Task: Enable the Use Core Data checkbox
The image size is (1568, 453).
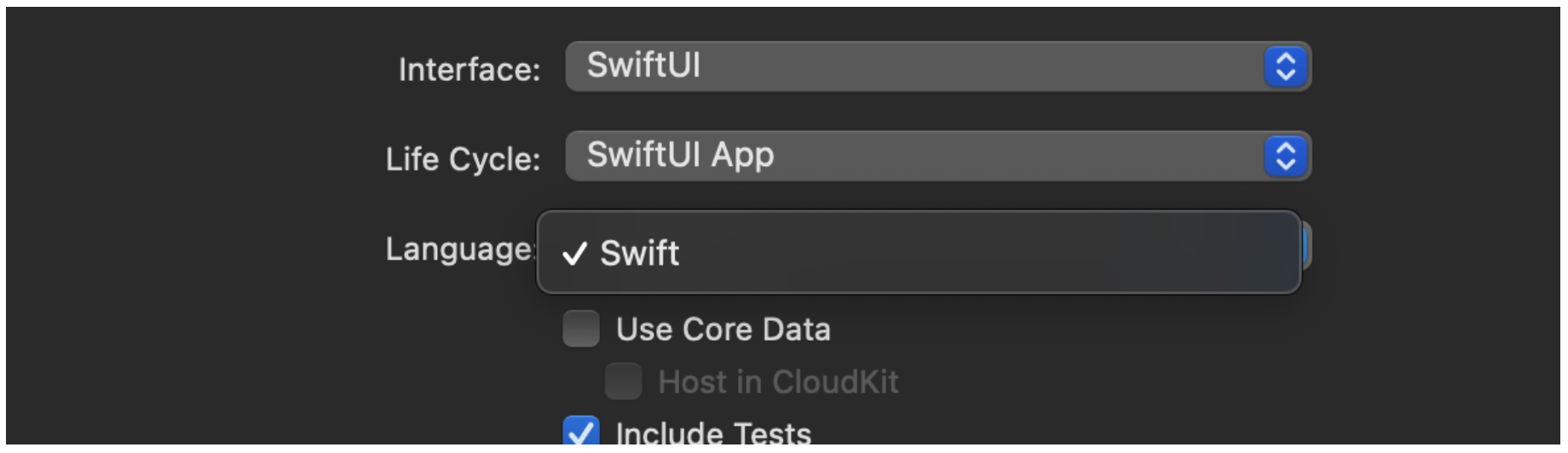Action: [581, 329]
